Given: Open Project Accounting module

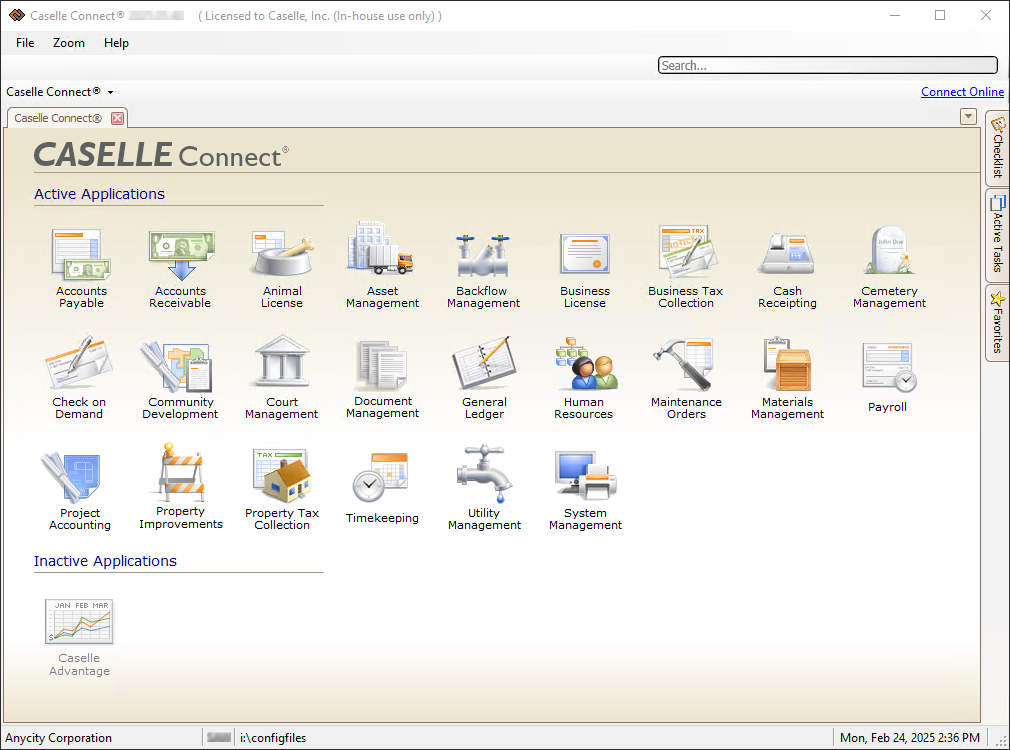Looking at the screenshot, I should tap(80, 491).
